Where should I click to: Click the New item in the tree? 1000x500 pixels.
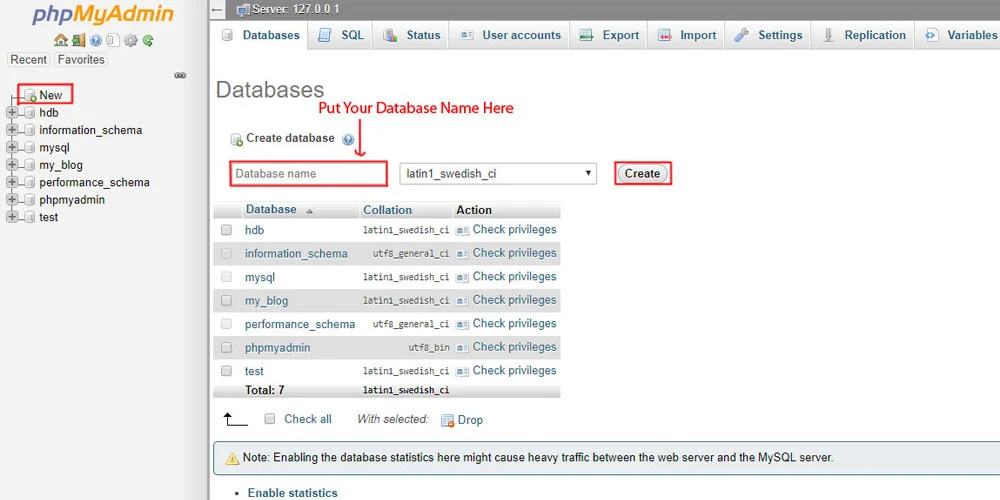pos(50,95)
